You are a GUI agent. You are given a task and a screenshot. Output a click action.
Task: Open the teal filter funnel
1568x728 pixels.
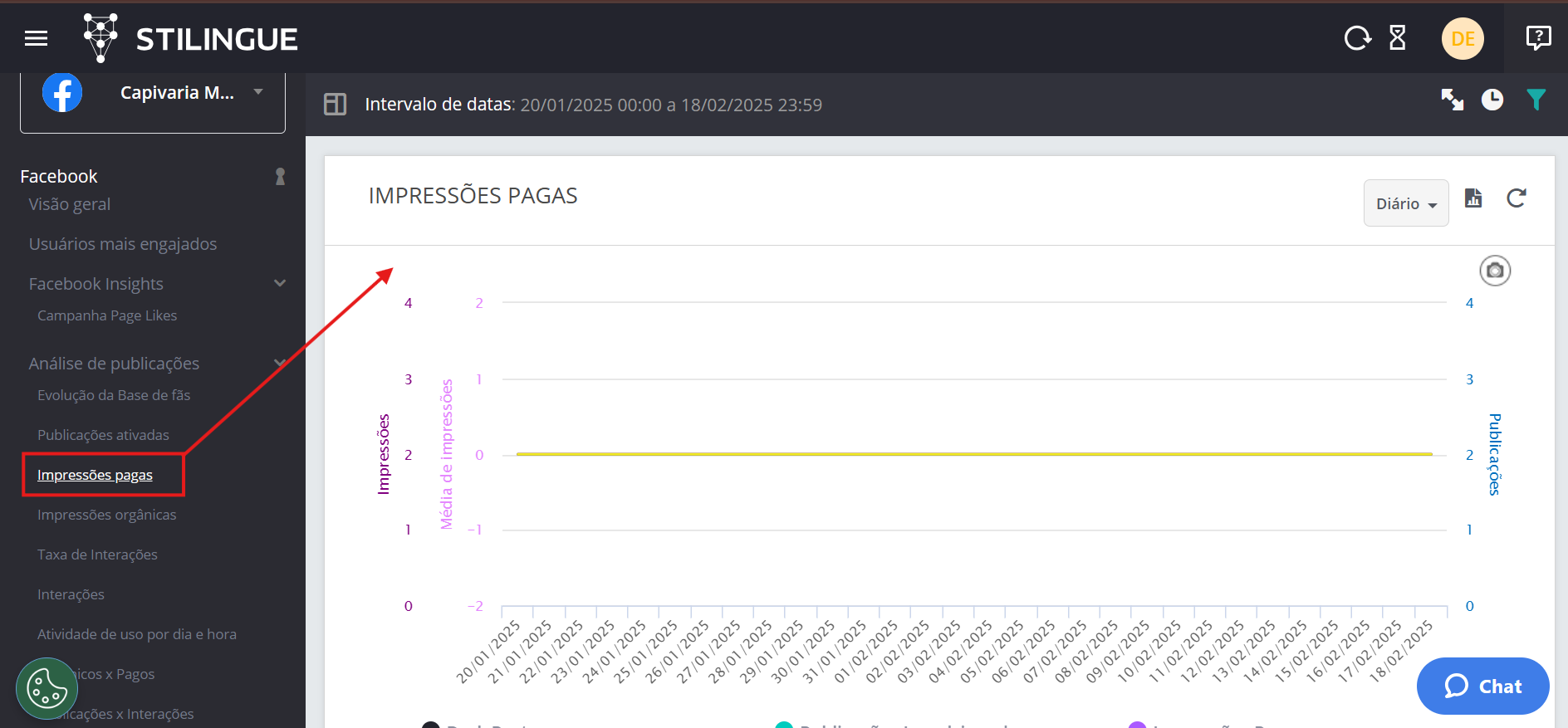tap(1536, 100)
